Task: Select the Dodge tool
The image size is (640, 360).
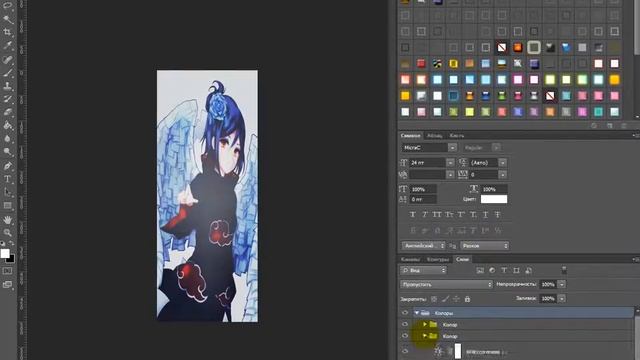Action: 7,152
